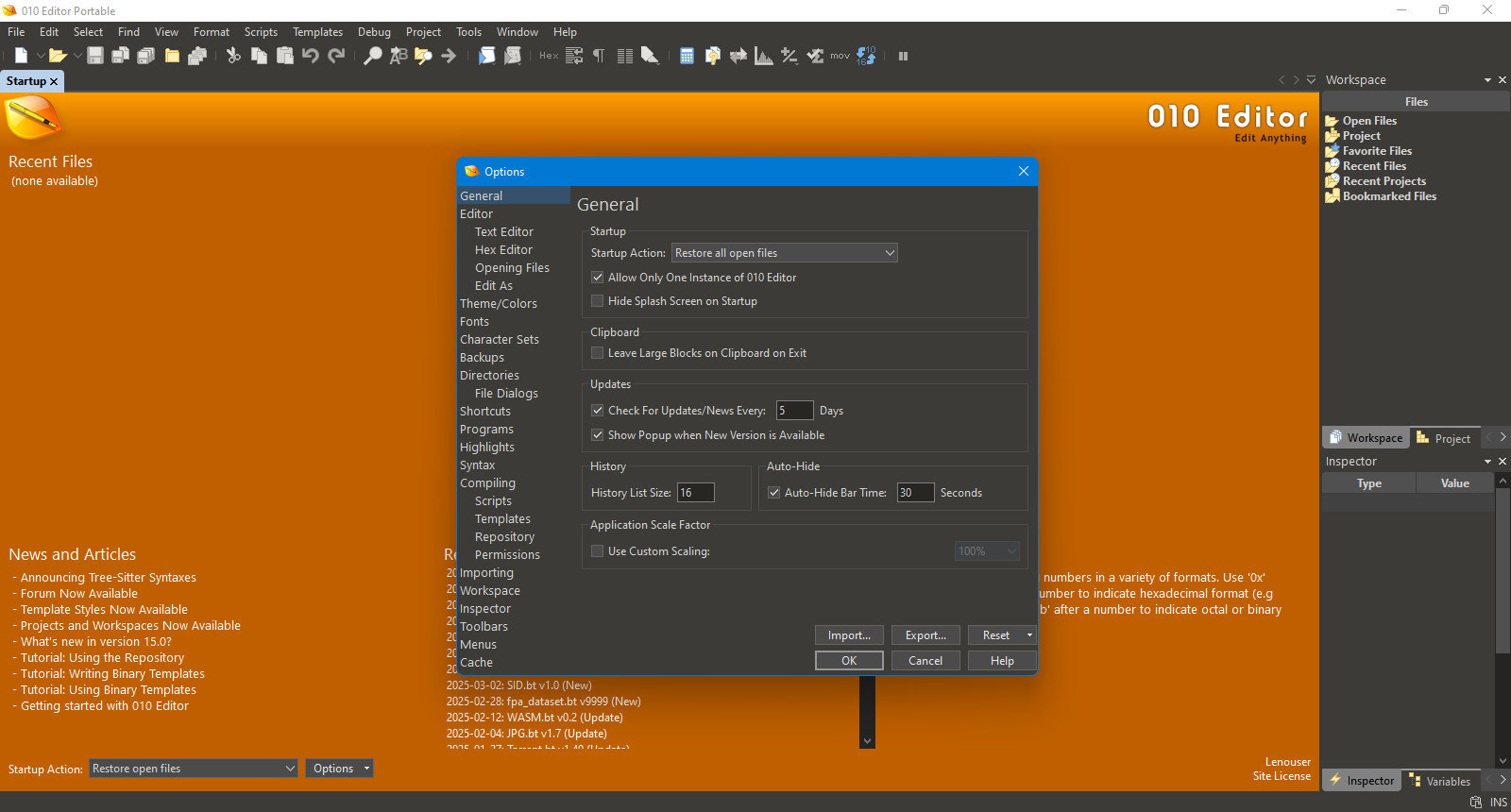Viewport: 1511px width, 812px height.
Task: Open the Reset button dropdown arrow
Action: coord(1029,635)
